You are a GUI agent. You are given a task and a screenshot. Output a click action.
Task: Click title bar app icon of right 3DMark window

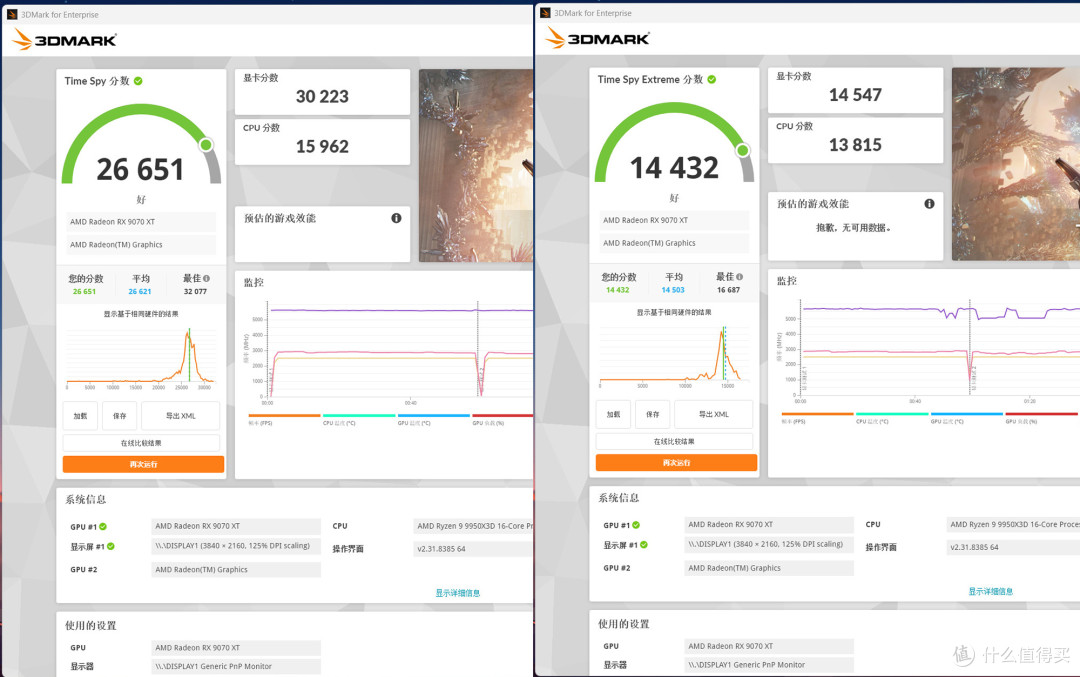tap(545, 12)
